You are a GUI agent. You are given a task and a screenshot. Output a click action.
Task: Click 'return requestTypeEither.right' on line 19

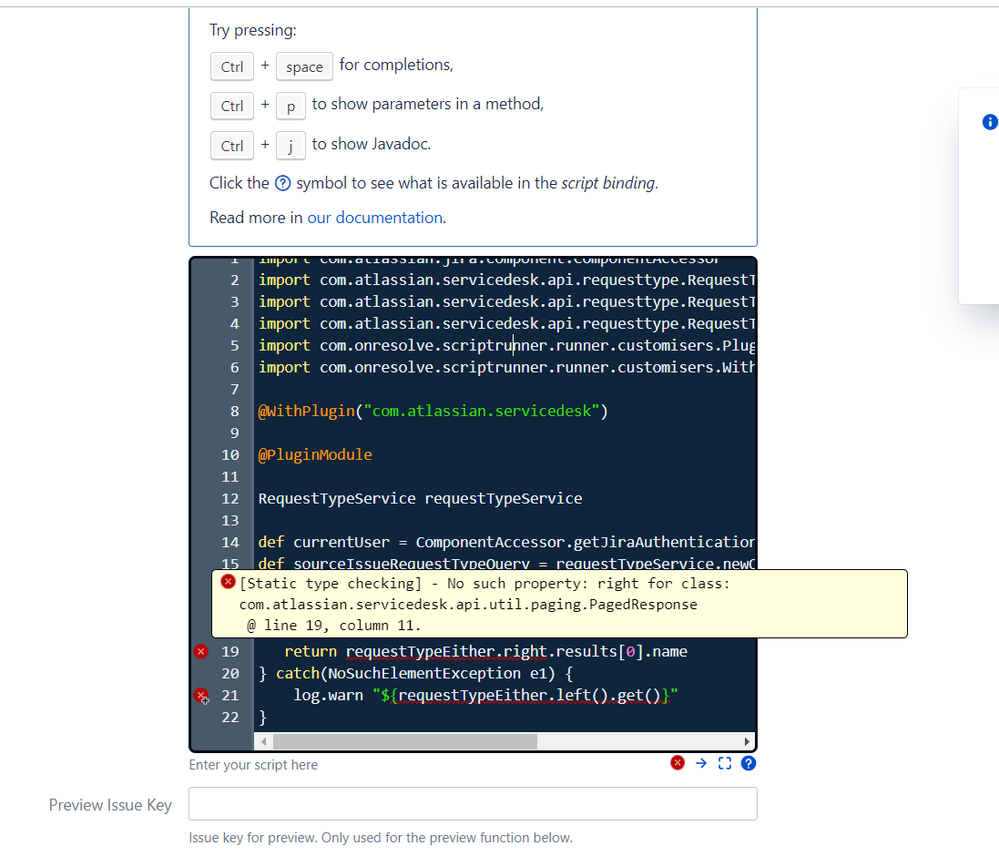click(417, 651)
